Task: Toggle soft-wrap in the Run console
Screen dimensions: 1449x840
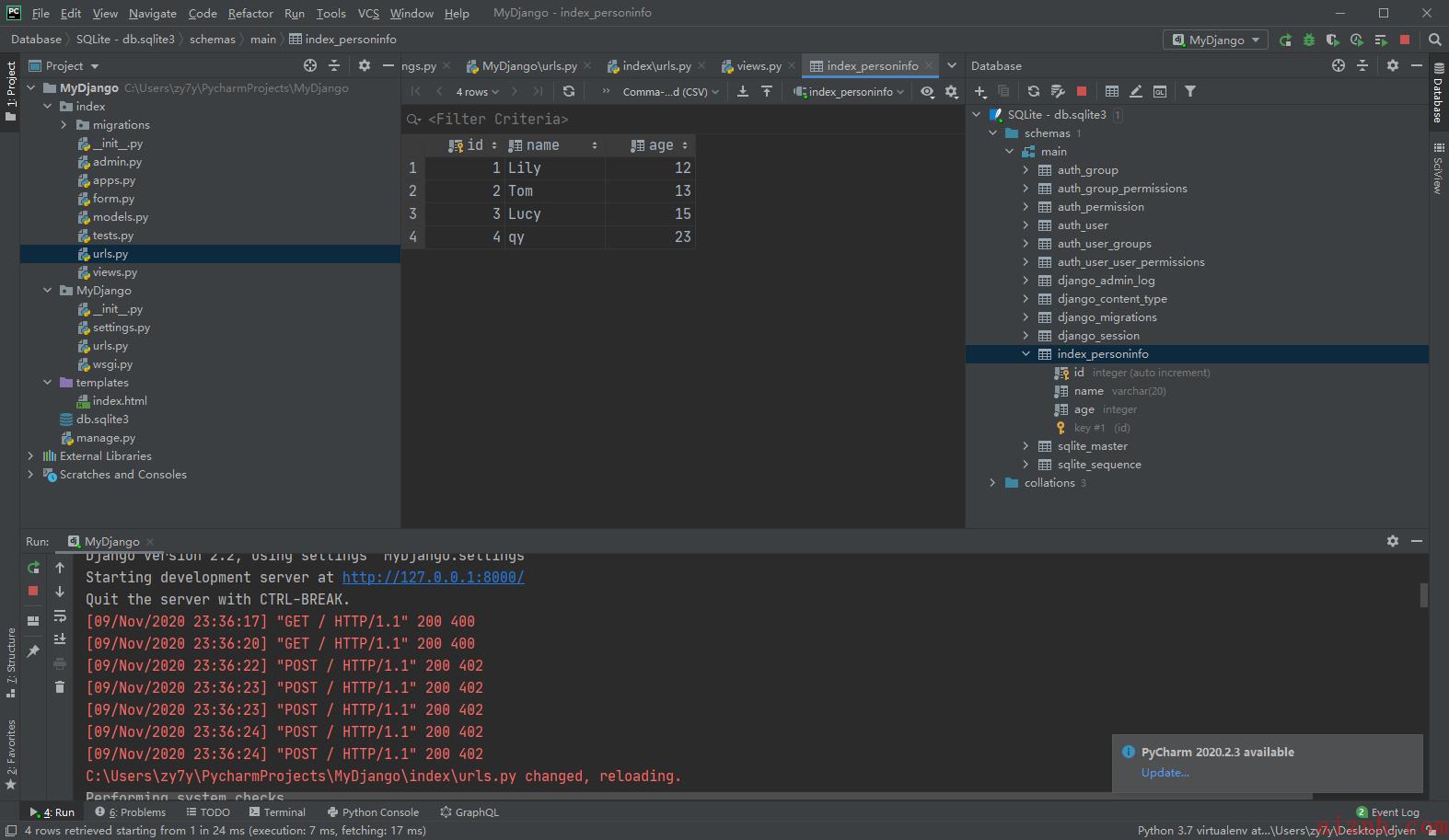Action: pos(60,616)
